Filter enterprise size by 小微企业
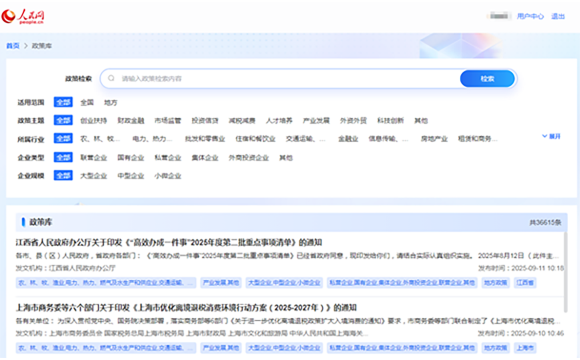580x360 pixels. point(168,176)
